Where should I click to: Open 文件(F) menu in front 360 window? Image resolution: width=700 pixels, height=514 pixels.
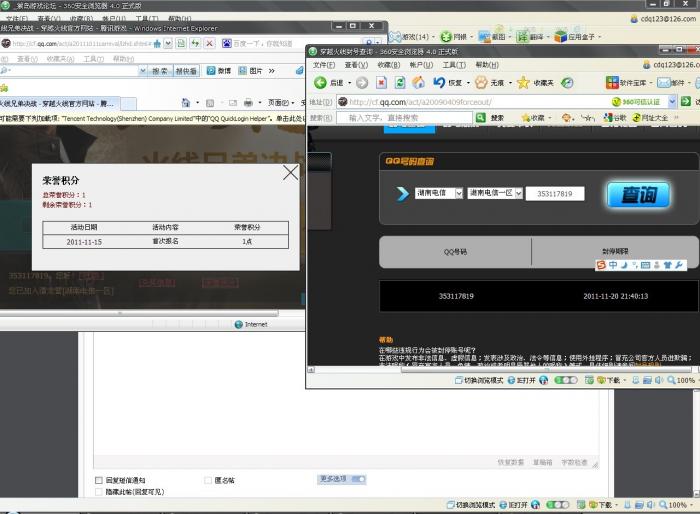coord(324,65)
